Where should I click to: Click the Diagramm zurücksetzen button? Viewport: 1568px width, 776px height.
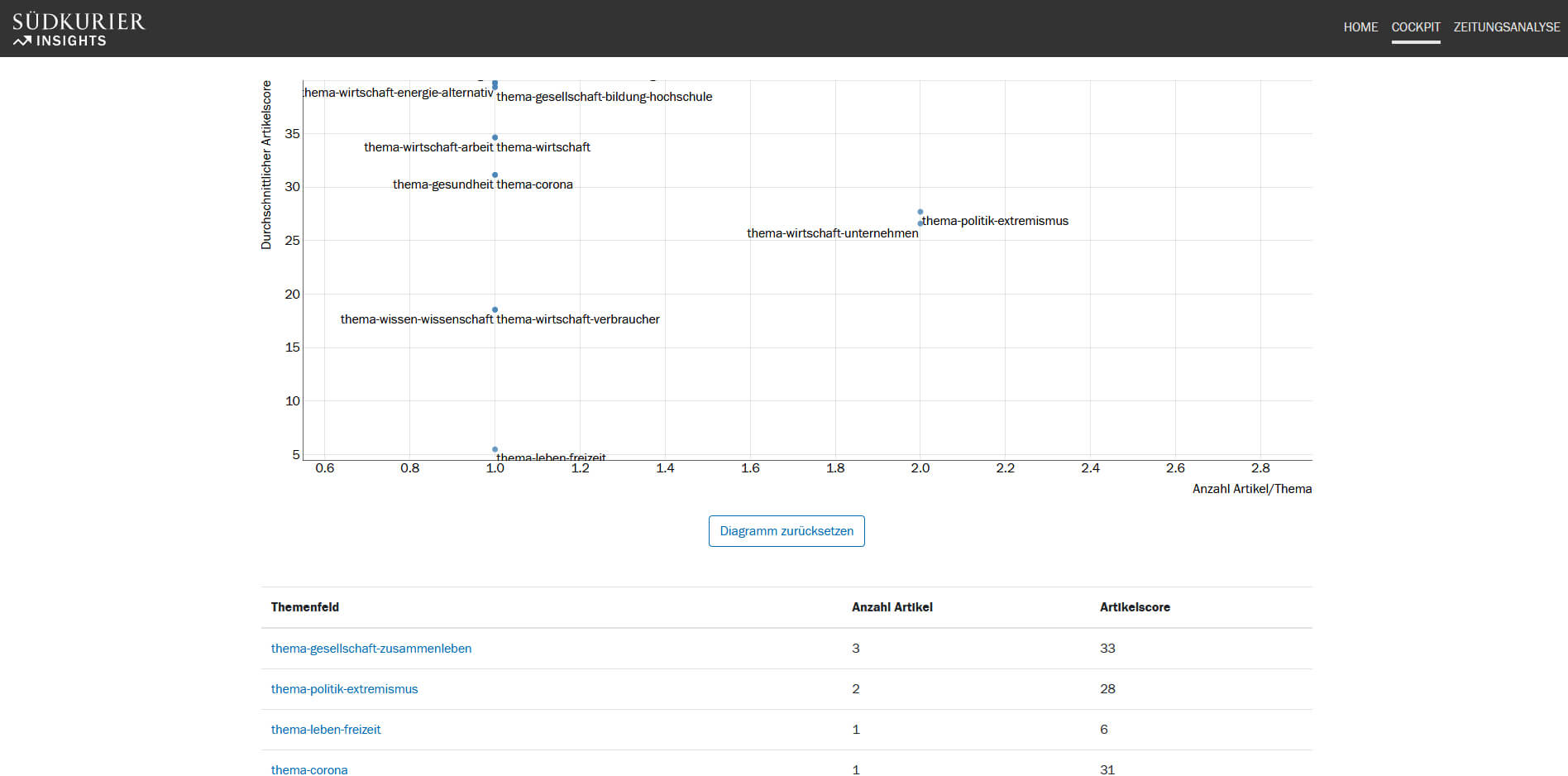(x=786, y=531)
